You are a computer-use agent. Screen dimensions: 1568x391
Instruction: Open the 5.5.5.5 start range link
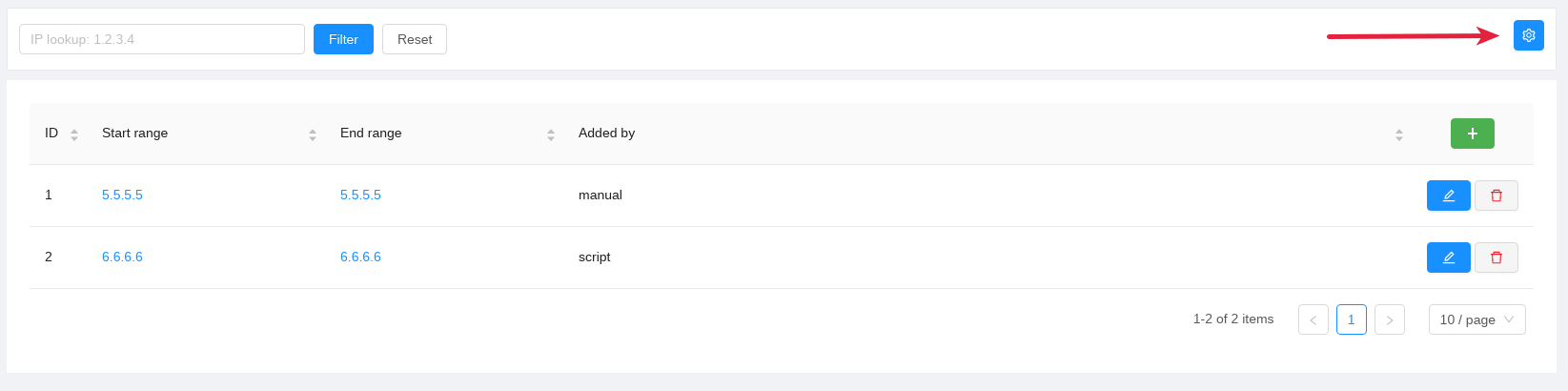coord(122,195)
